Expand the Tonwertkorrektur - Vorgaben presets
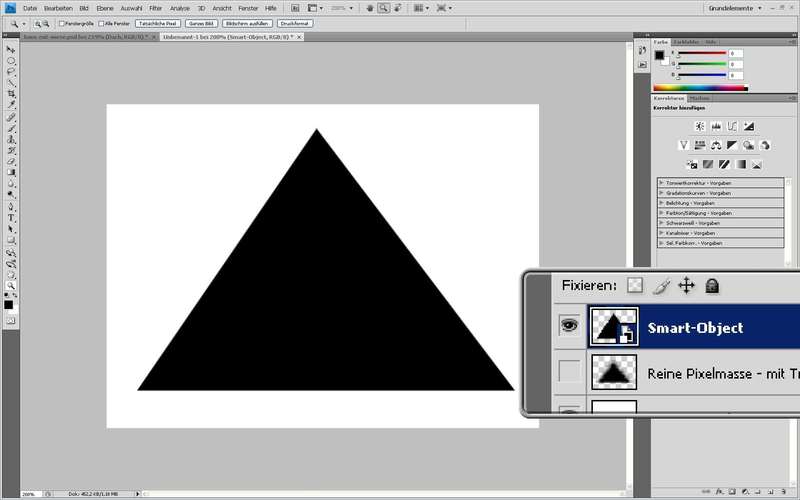 tap(662, 182)
